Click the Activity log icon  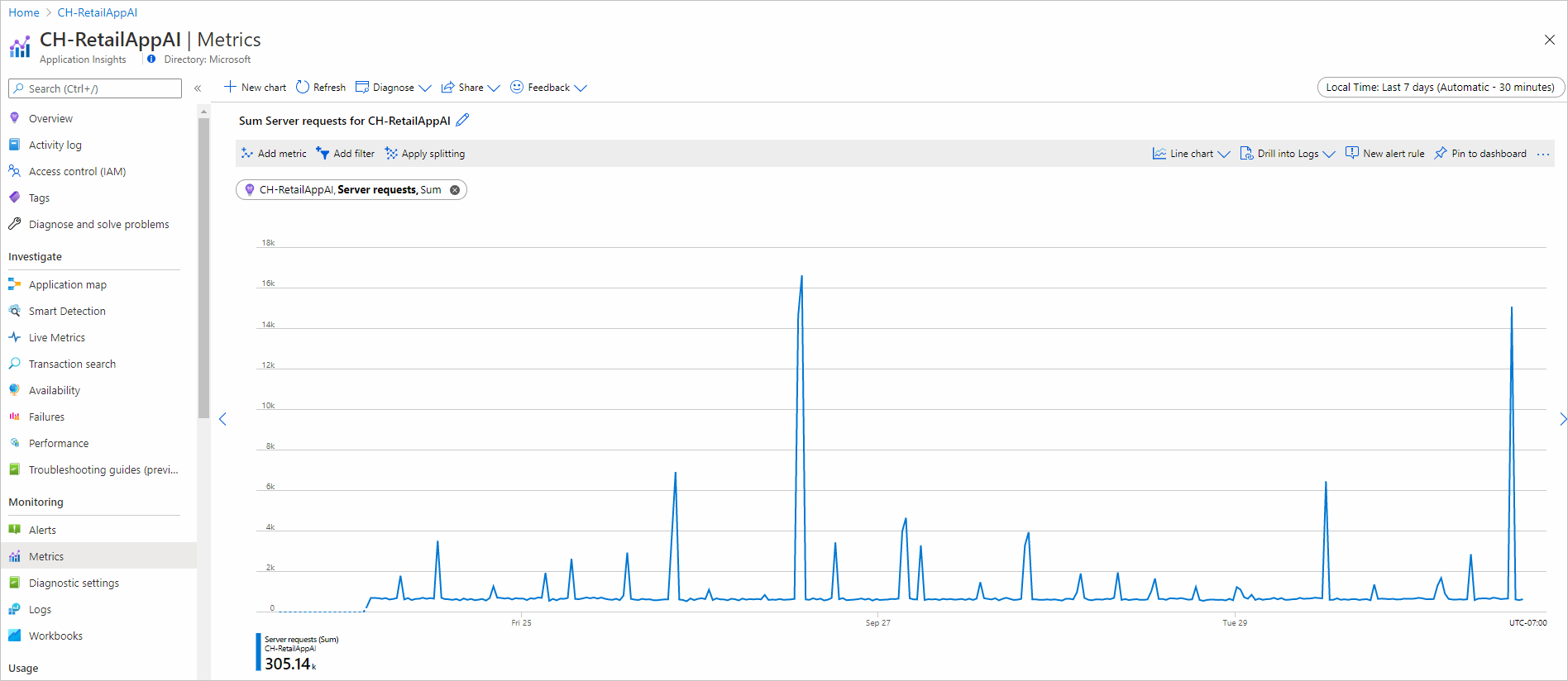click(15, 145)
